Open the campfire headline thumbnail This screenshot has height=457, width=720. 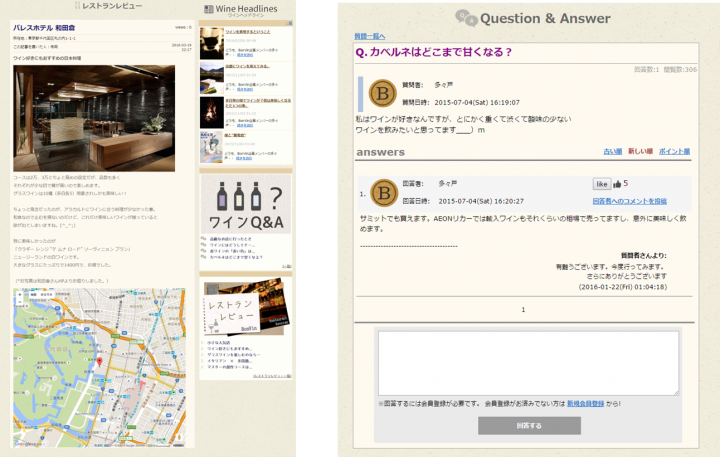click(x=212, y=113)
